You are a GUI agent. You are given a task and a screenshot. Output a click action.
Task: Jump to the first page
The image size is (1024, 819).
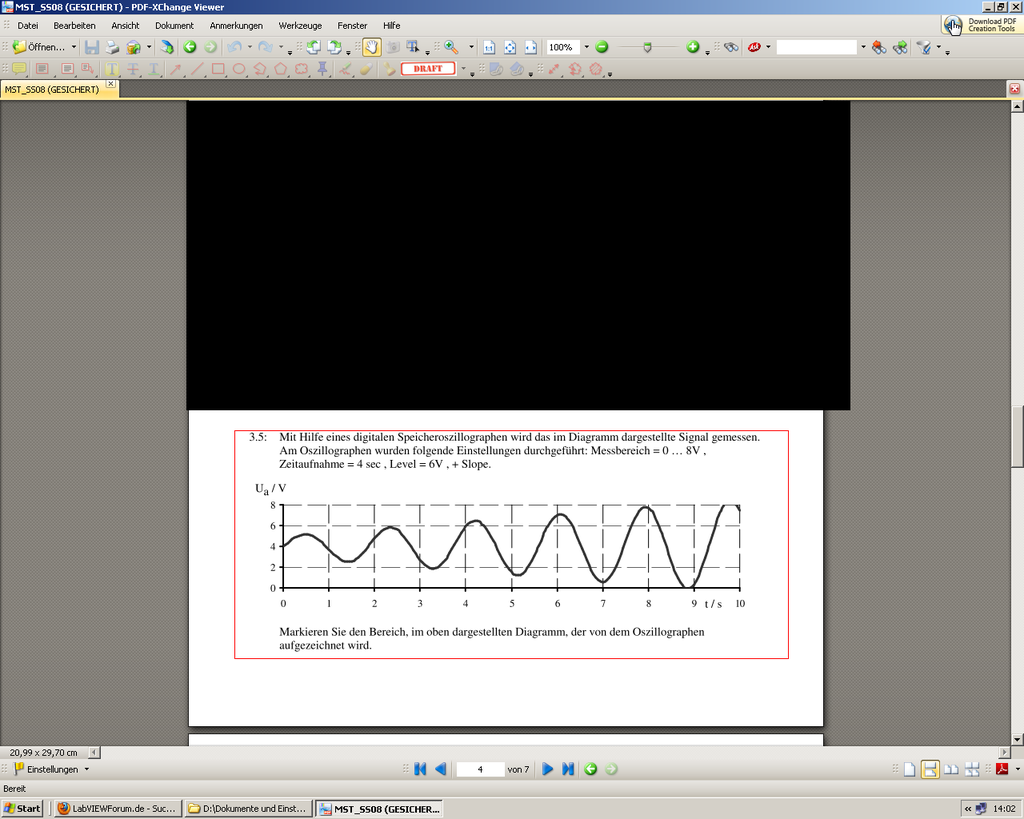[420, 769]
